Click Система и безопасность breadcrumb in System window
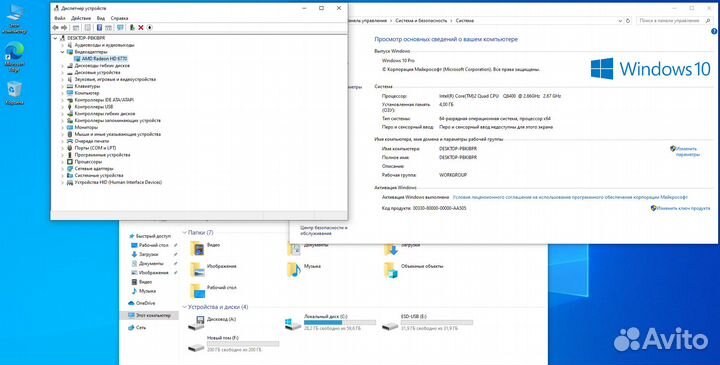The height and width of the screenshot is (365, 720). click(421, 21)
